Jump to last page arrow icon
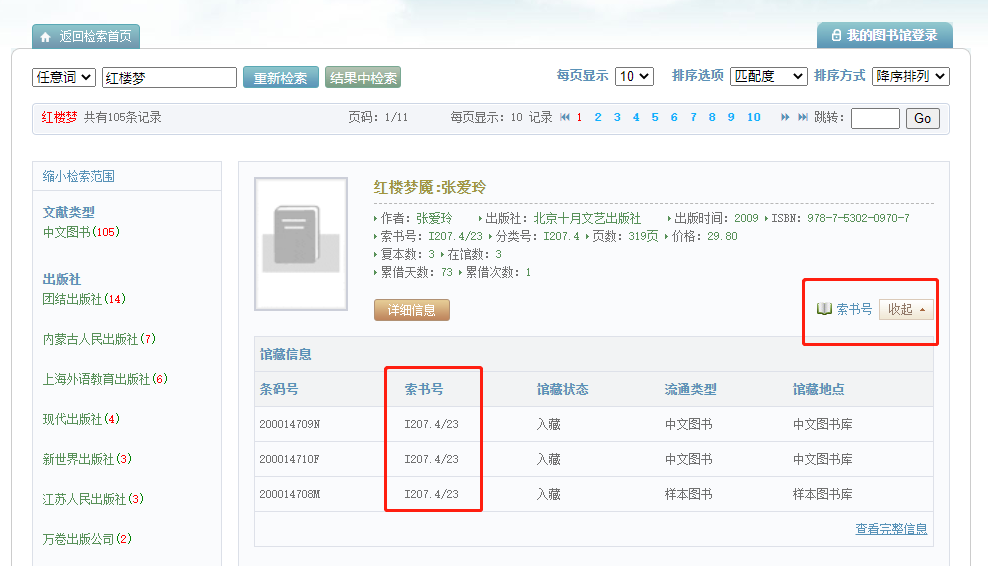Viewport: 988px width, 566px height. (x=803, y=117)
